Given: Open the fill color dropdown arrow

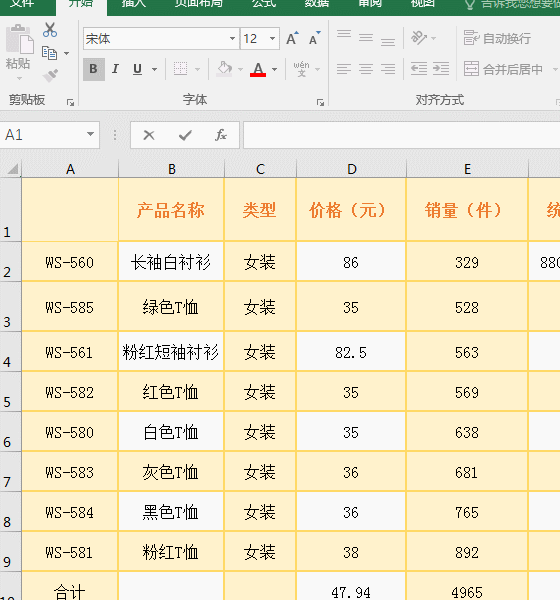Looking at the screenshot, I should tap(240, 69).
